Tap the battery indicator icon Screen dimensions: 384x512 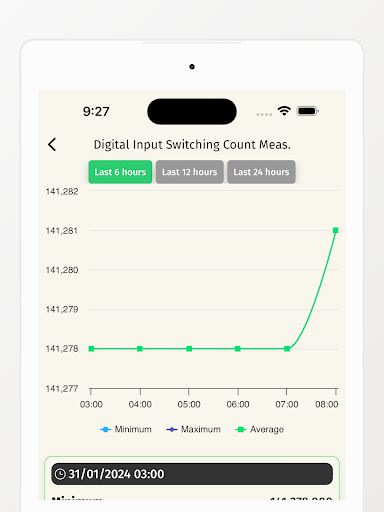(308, 111)
